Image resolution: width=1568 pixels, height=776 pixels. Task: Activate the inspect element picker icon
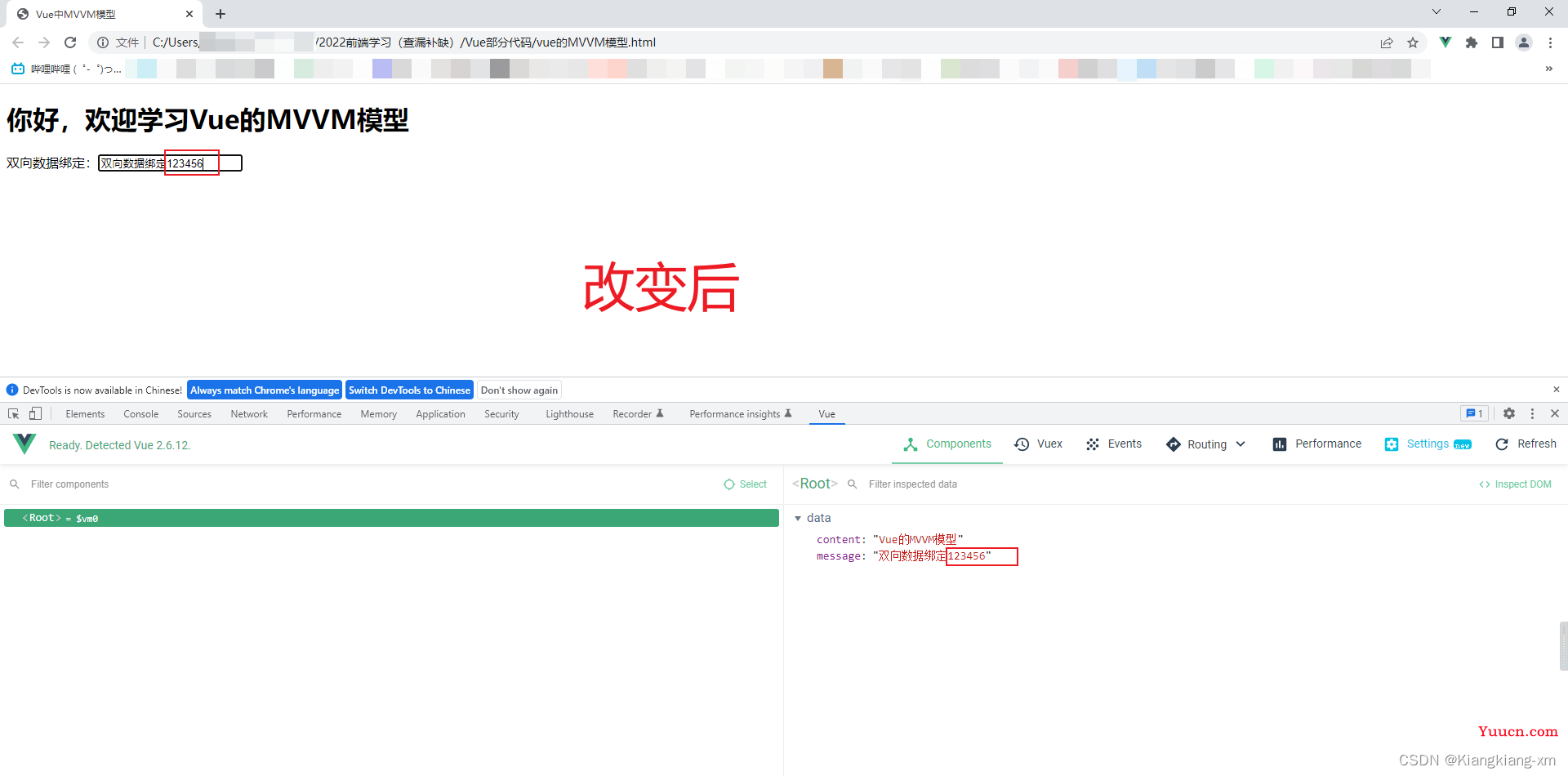pos(14,414)
